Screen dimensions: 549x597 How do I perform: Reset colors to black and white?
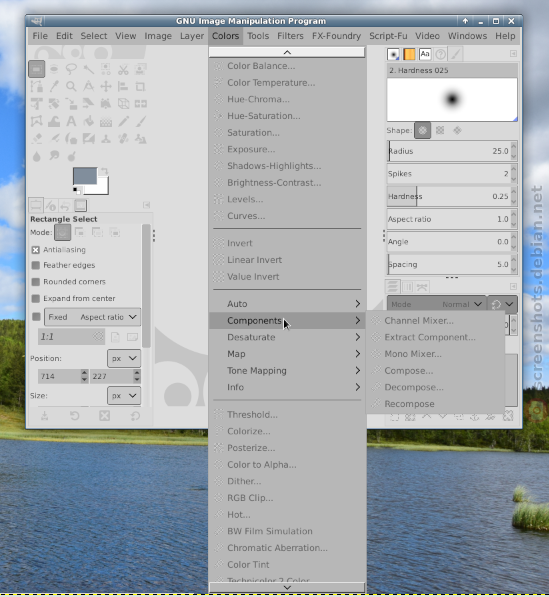(x=77, y=190)
